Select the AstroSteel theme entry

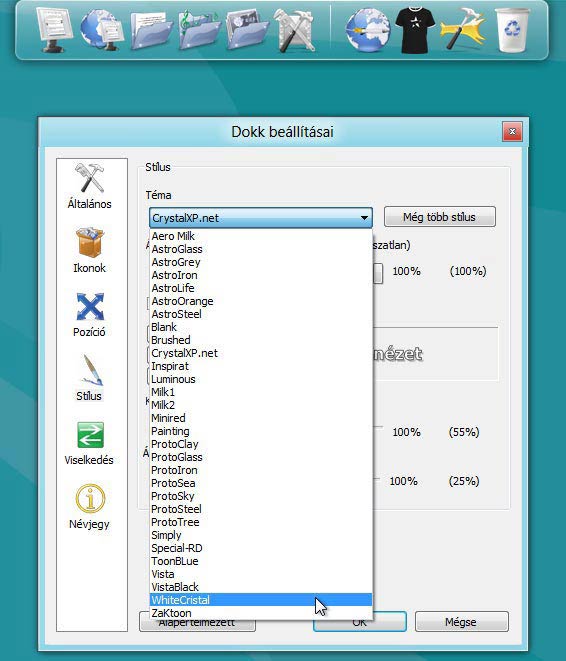click(x=261, y=314)
